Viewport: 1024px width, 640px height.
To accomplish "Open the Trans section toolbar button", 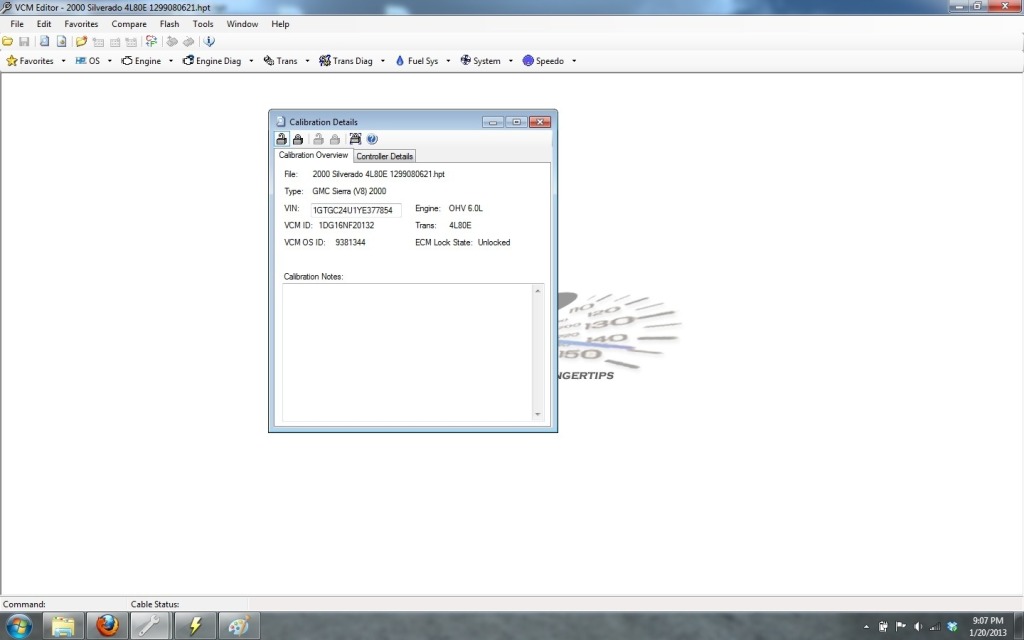I will 280,61.
